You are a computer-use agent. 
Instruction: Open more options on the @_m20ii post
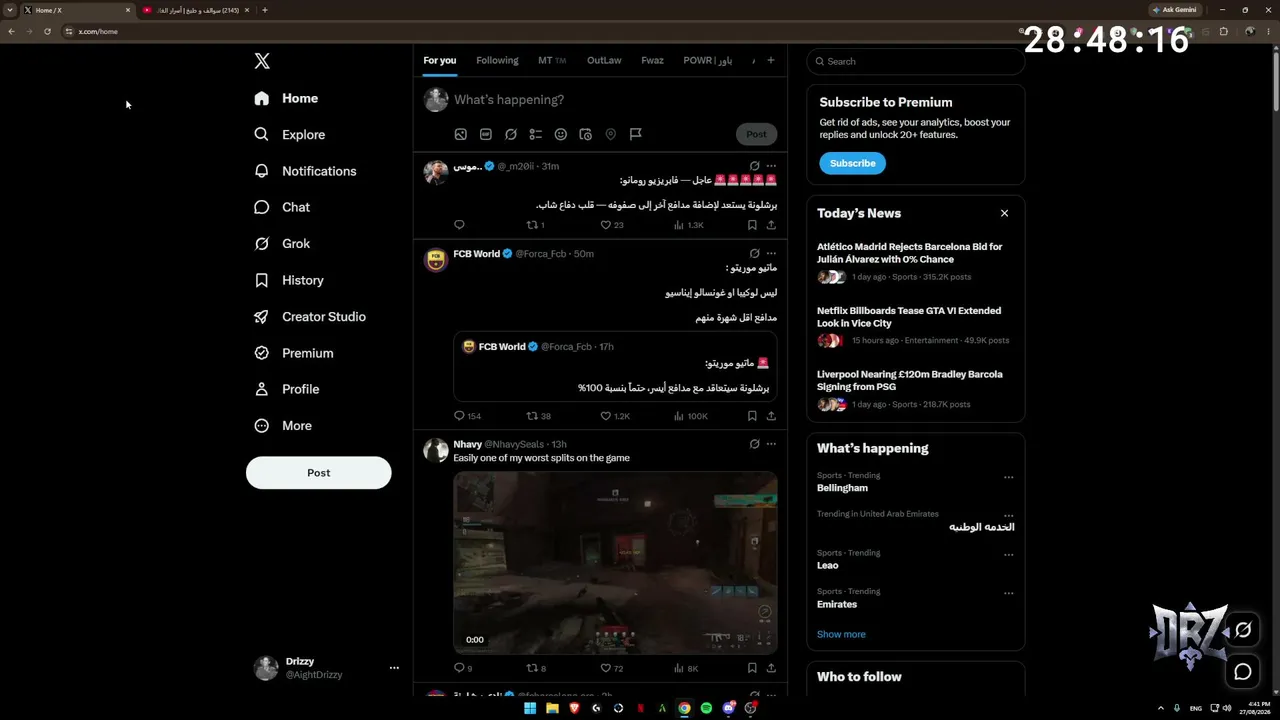pos(771,166)
